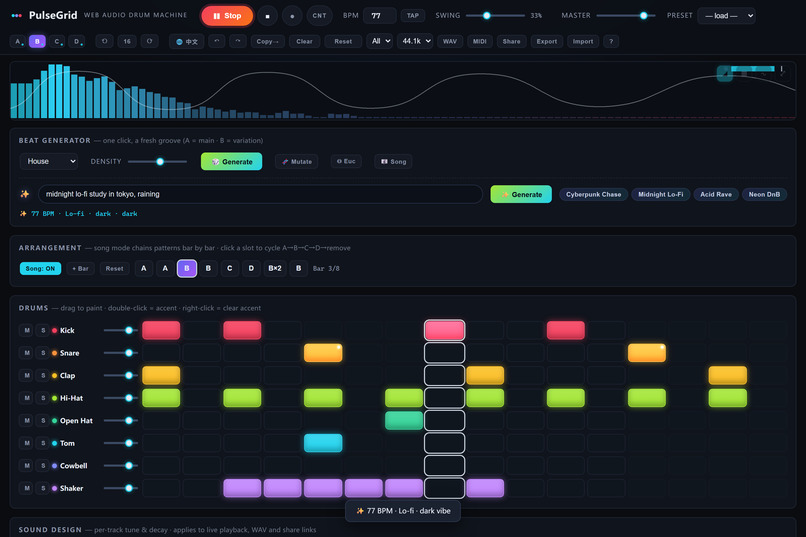Mute the Clap track
806x537 pixels.
[x=27, y=376]
